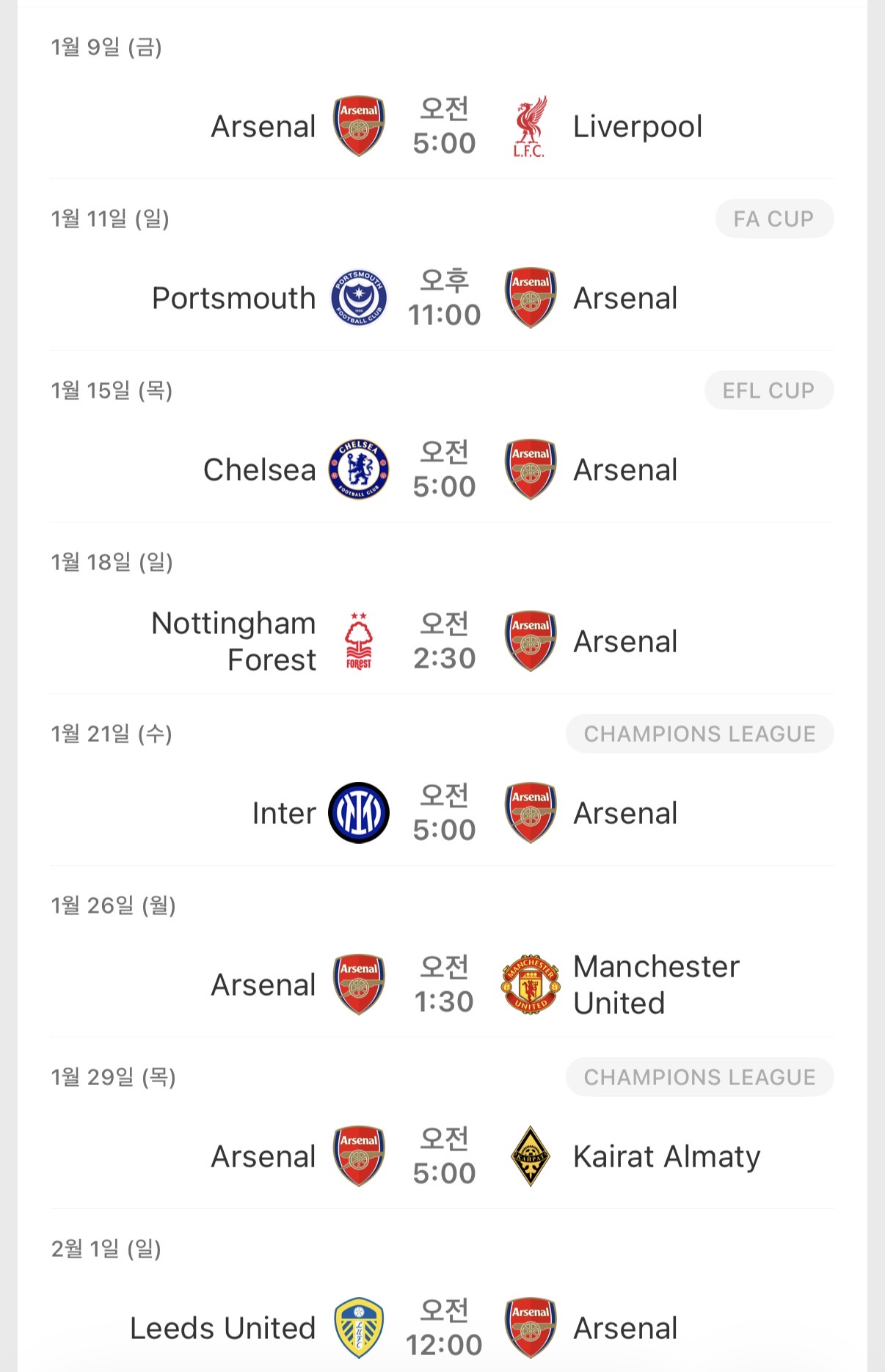Click the Chelsea club crest
885x1372 pixels.
coord(359,470)
